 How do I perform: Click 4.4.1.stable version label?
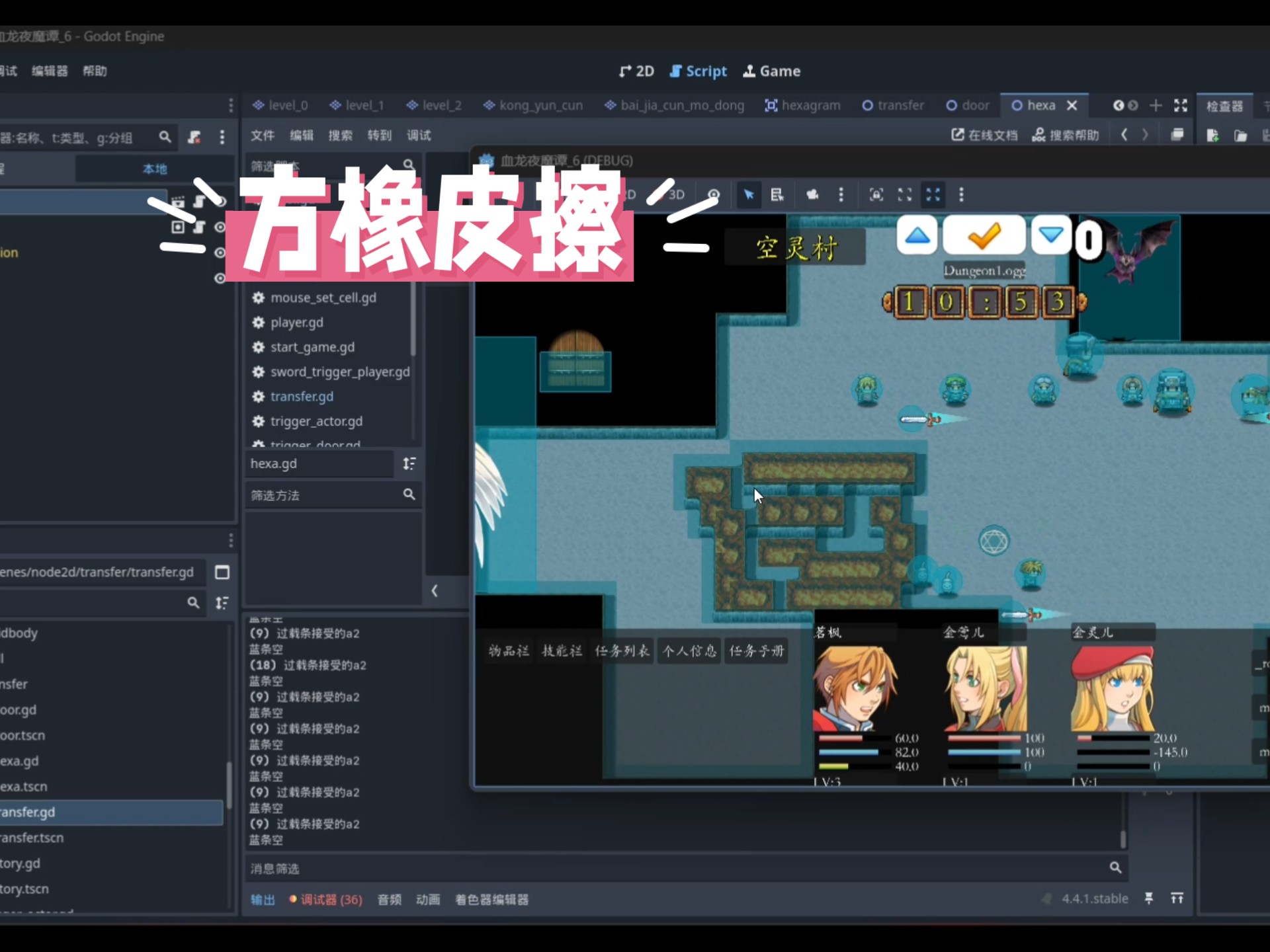click(1095, 898)
